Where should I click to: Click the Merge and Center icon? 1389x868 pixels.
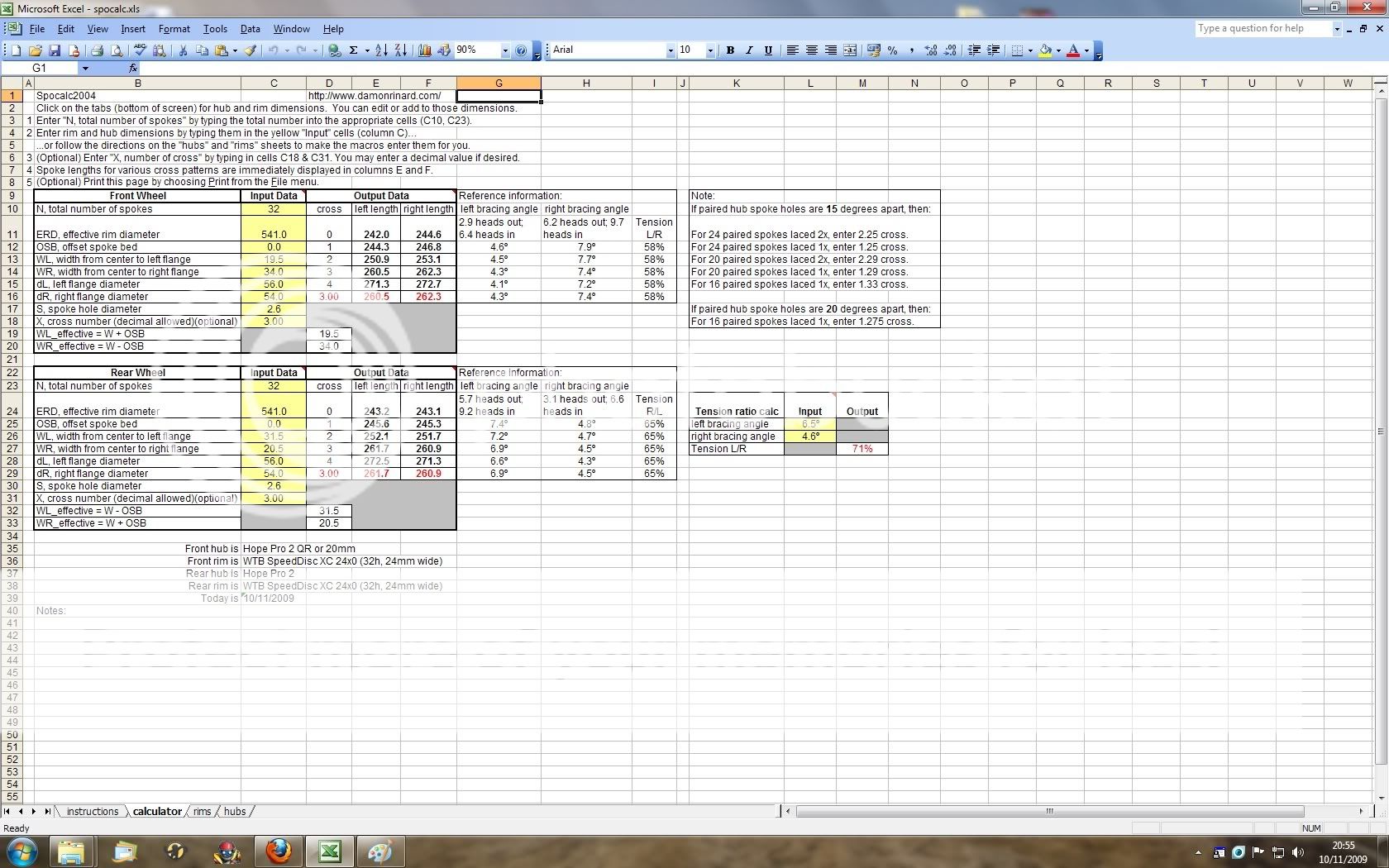coord(850,50)
